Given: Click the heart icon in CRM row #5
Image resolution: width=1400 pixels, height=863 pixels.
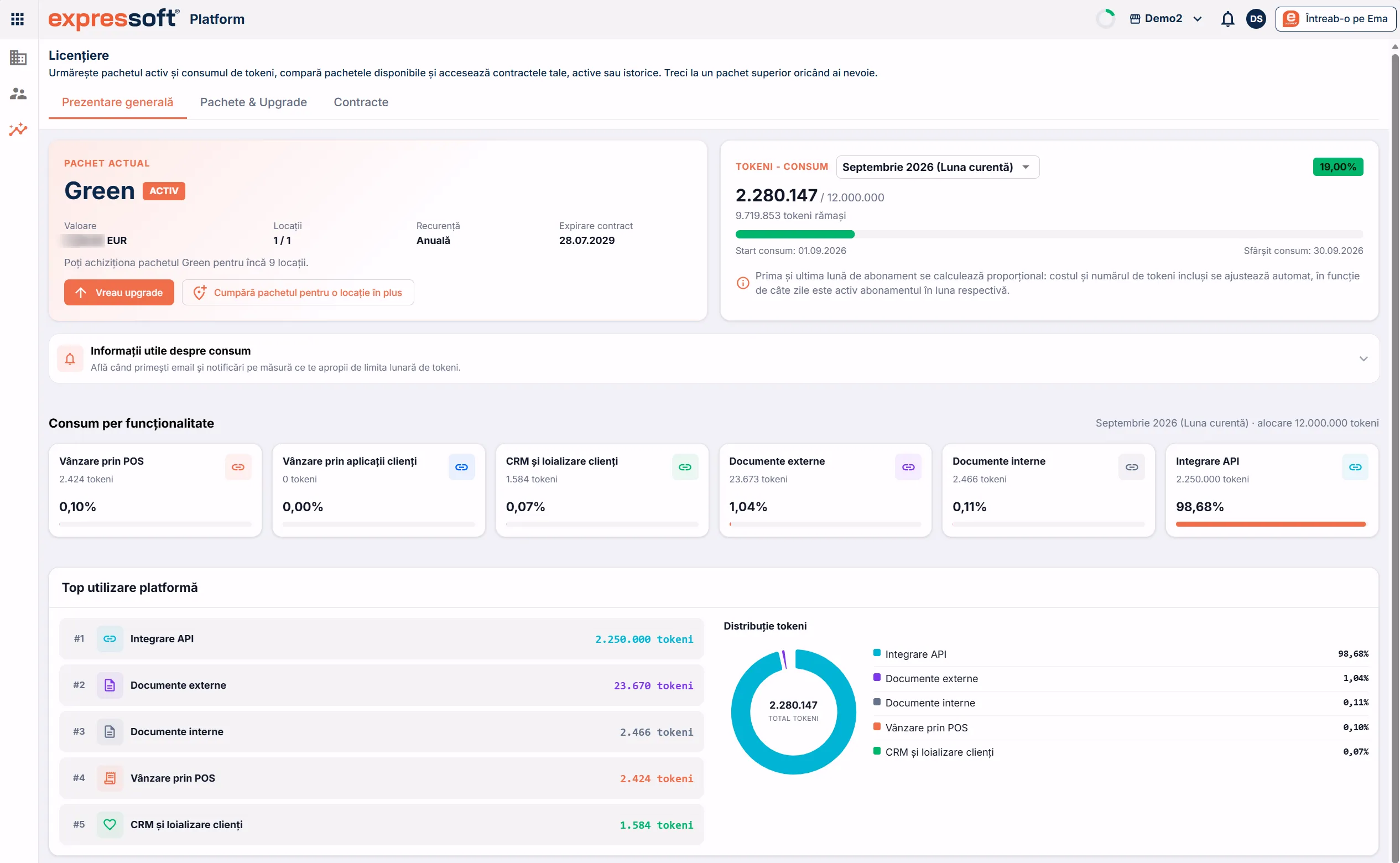Looking at the screenshot, I should (110, 825).
